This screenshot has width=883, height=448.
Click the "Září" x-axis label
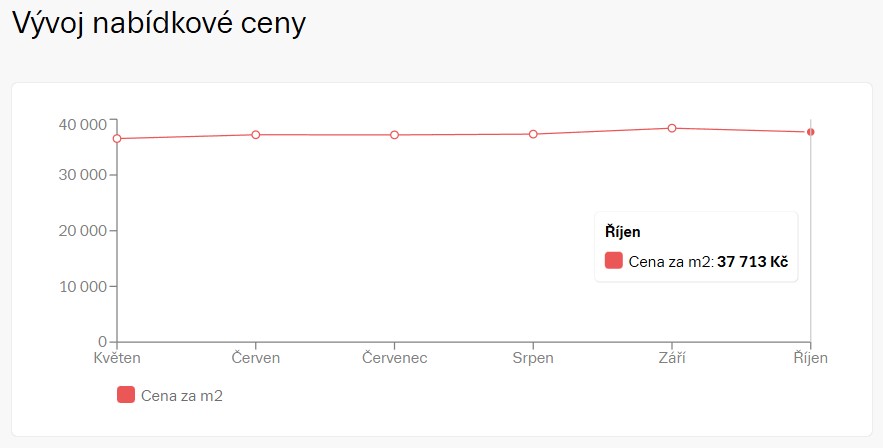[672, 358]
